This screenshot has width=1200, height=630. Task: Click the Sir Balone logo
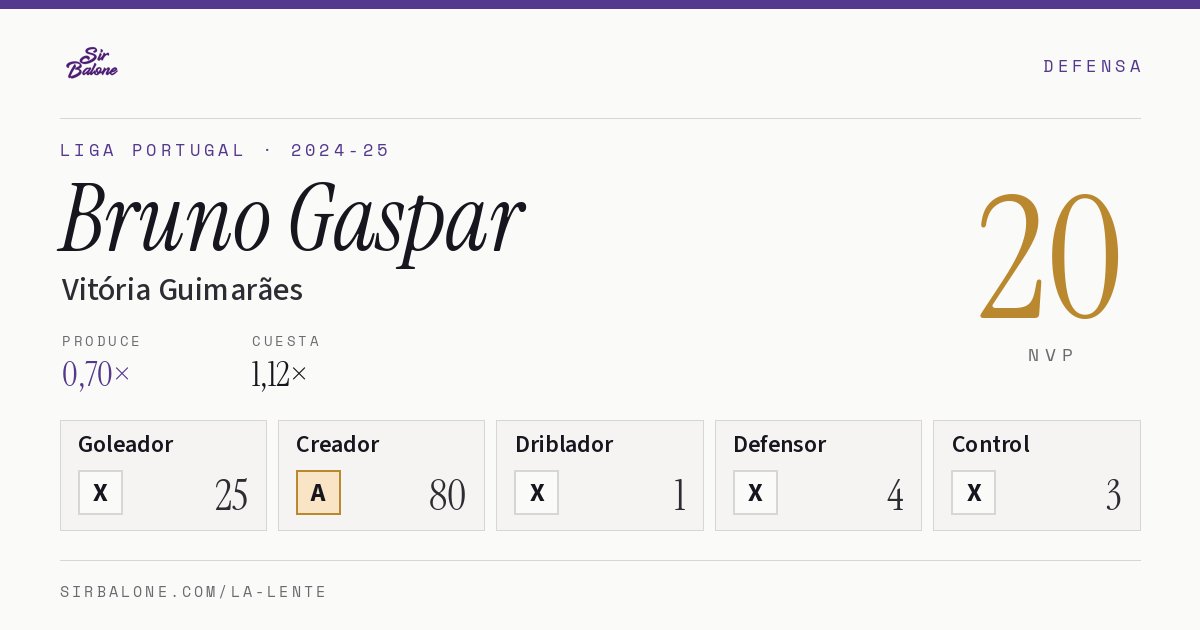92,63
